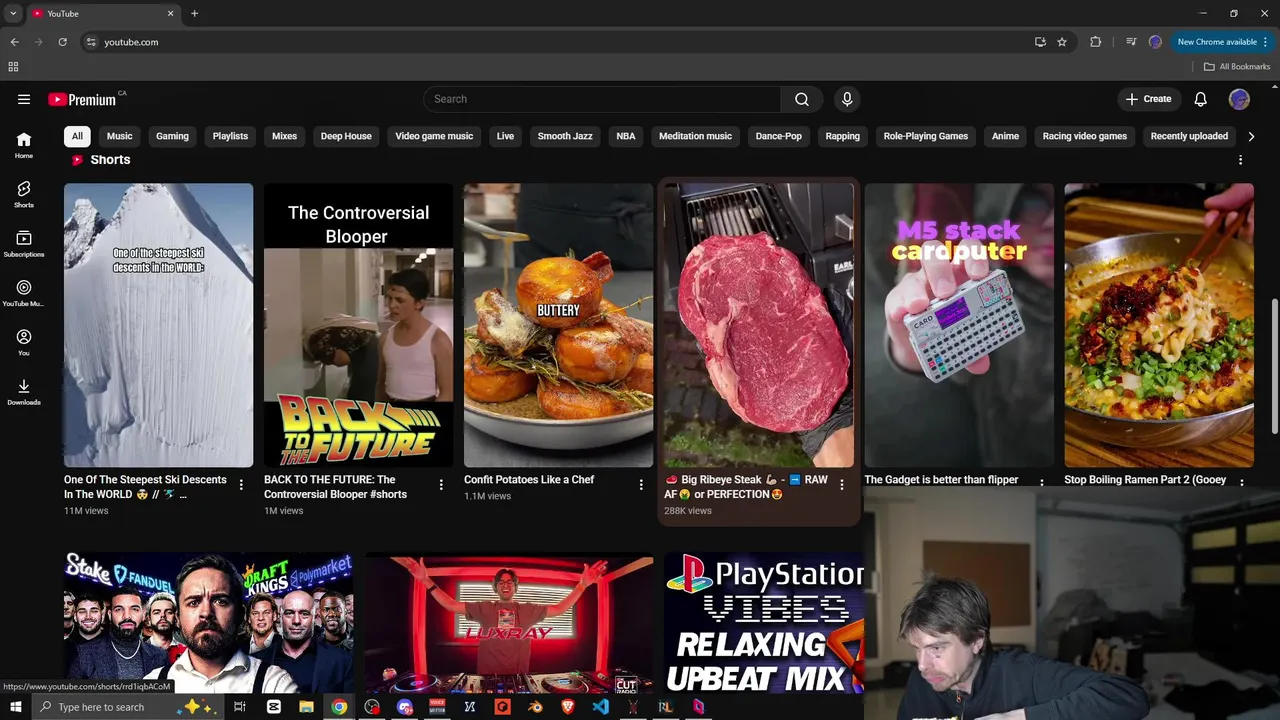Open CapCut from the taskbar
The height and width of the screenshot is (720, 1280).
point(274,707)
